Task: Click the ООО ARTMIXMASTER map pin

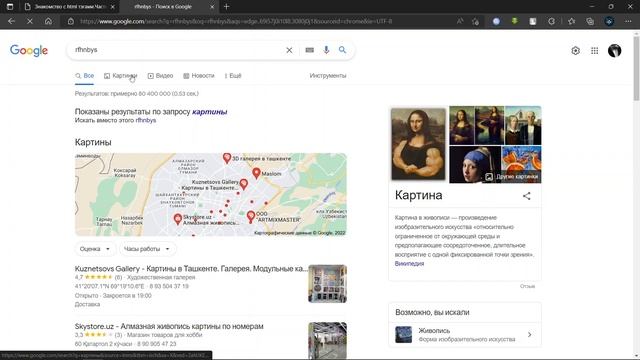Action: (x=251, y=217)
